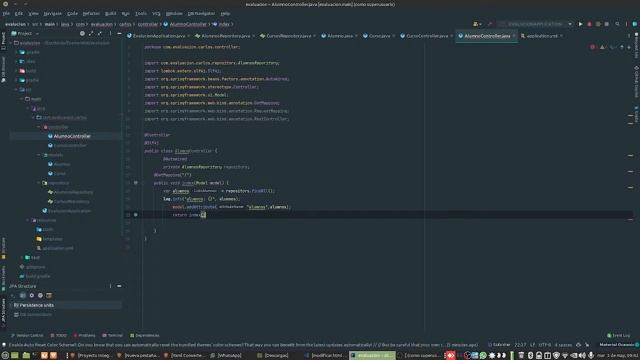Click the index method breadcrumb
640x360 pixels.
pyautogui.click(x=221, y=24)
